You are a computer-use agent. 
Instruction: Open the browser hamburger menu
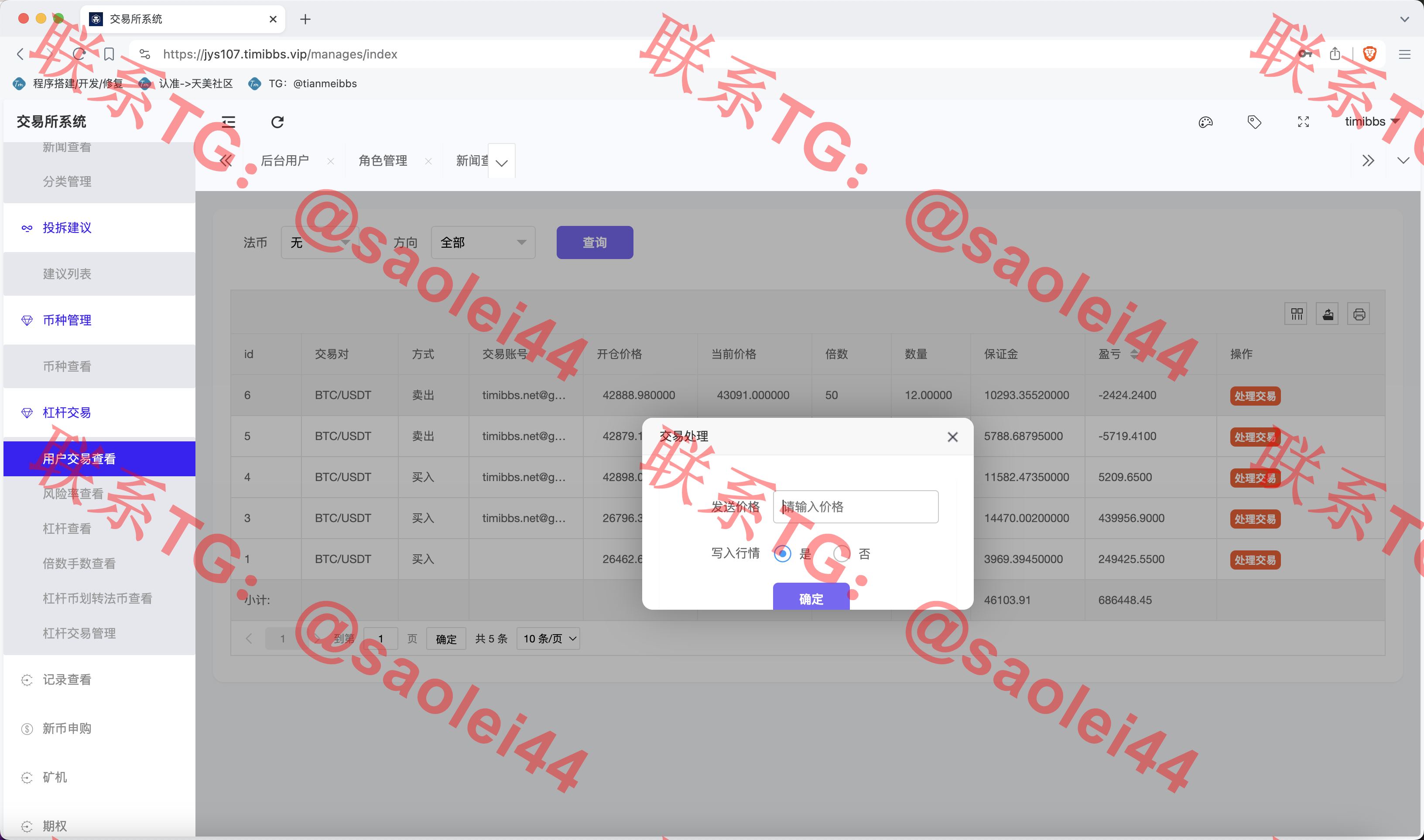pos(1404,55)
